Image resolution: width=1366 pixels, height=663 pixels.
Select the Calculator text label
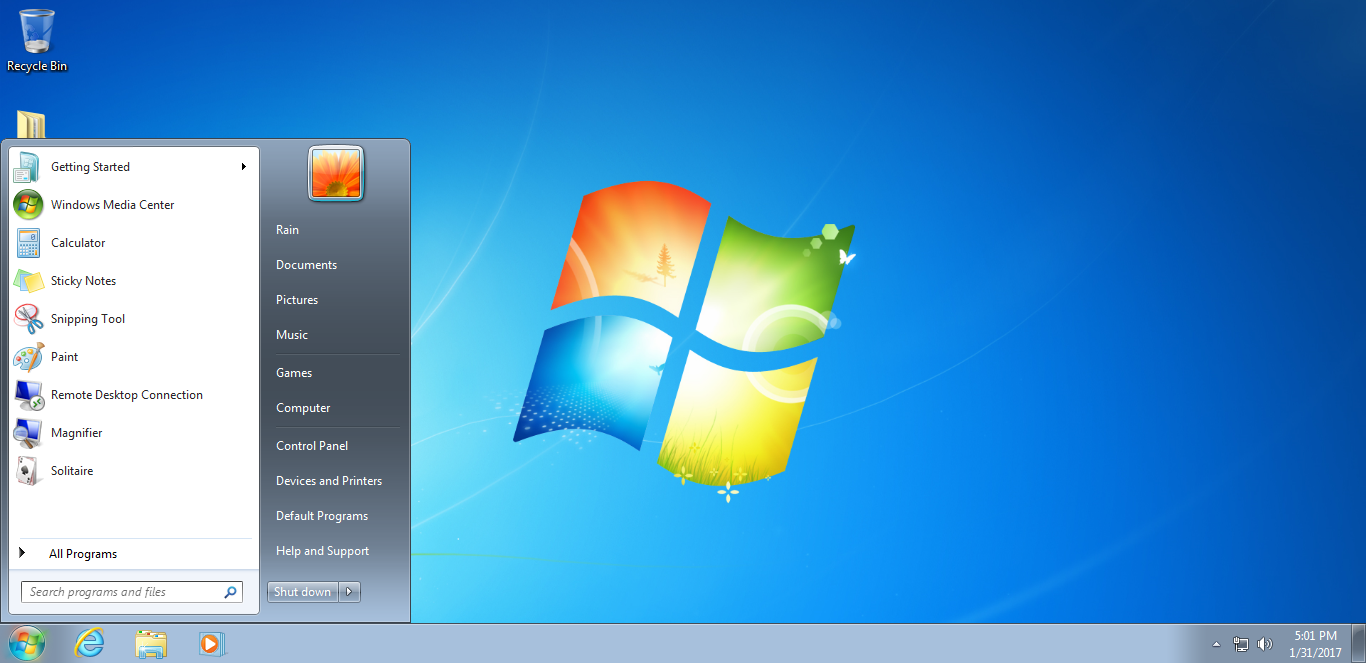click(78, 243)
